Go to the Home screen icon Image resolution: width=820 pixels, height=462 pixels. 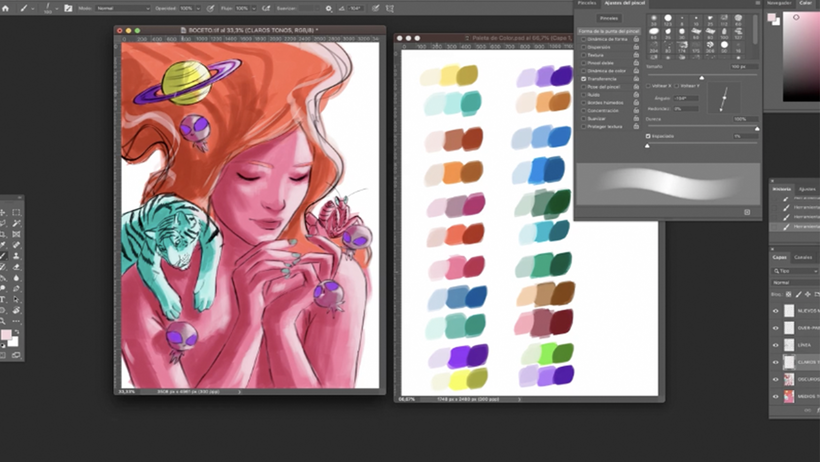coord(6,8)
